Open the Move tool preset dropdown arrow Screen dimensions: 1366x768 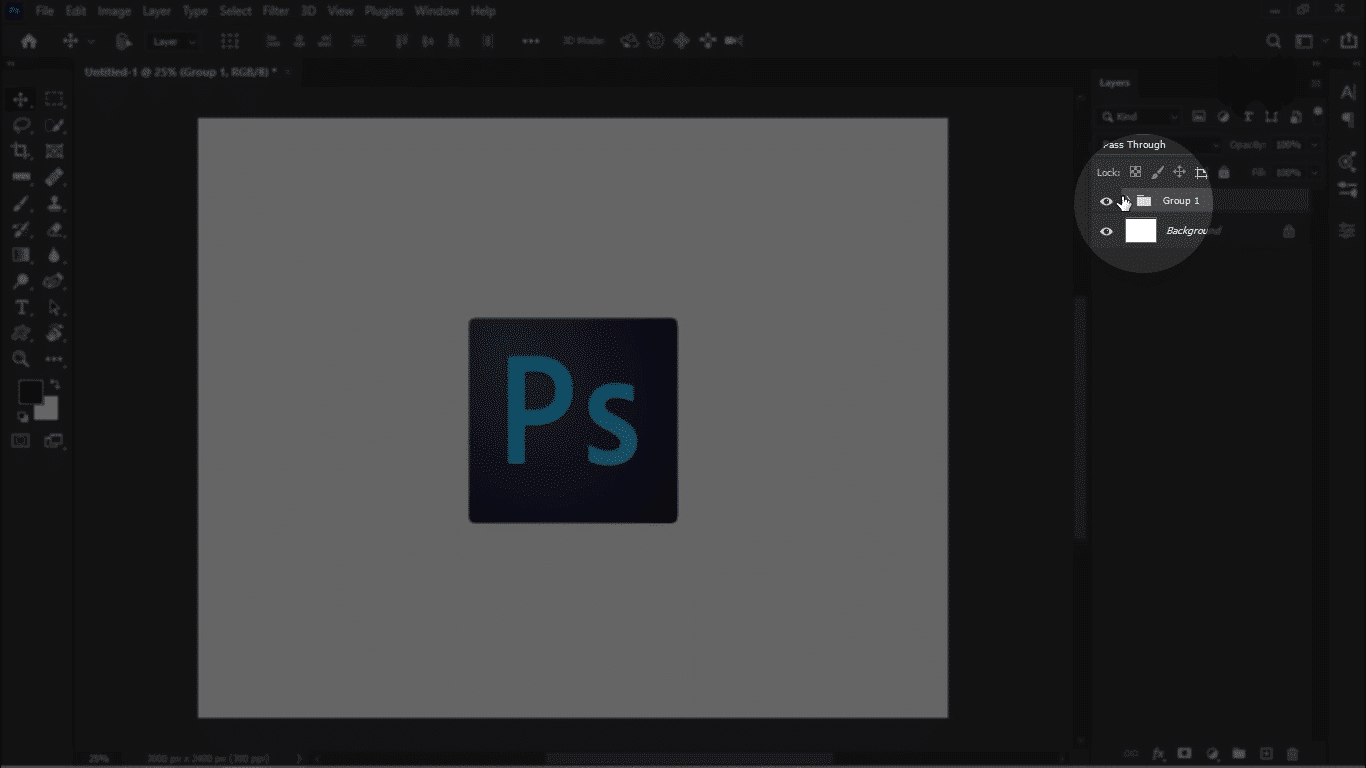(x=91, y=42)
